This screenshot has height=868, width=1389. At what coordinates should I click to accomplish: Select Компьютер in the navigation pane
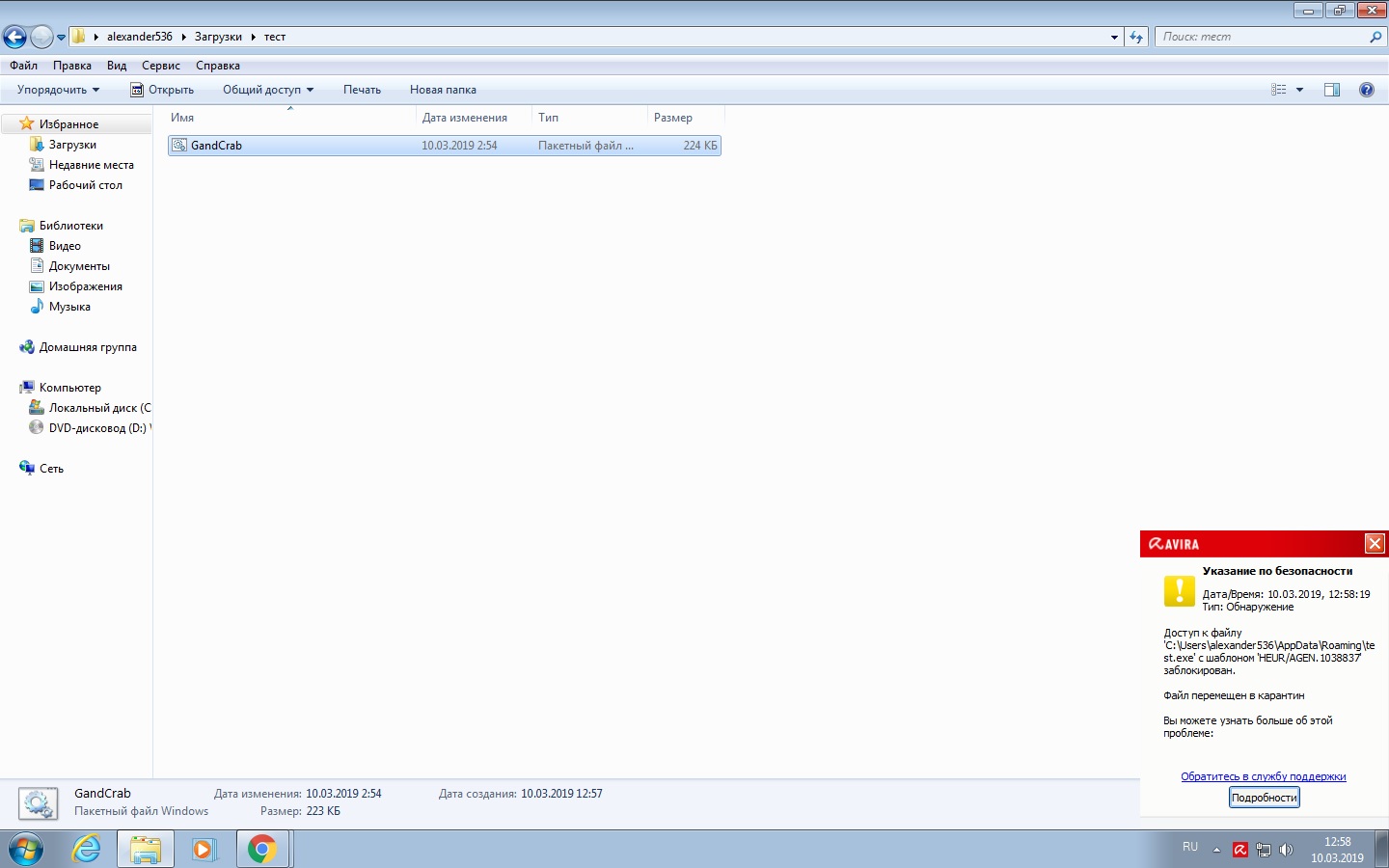[x=69, y=388]
